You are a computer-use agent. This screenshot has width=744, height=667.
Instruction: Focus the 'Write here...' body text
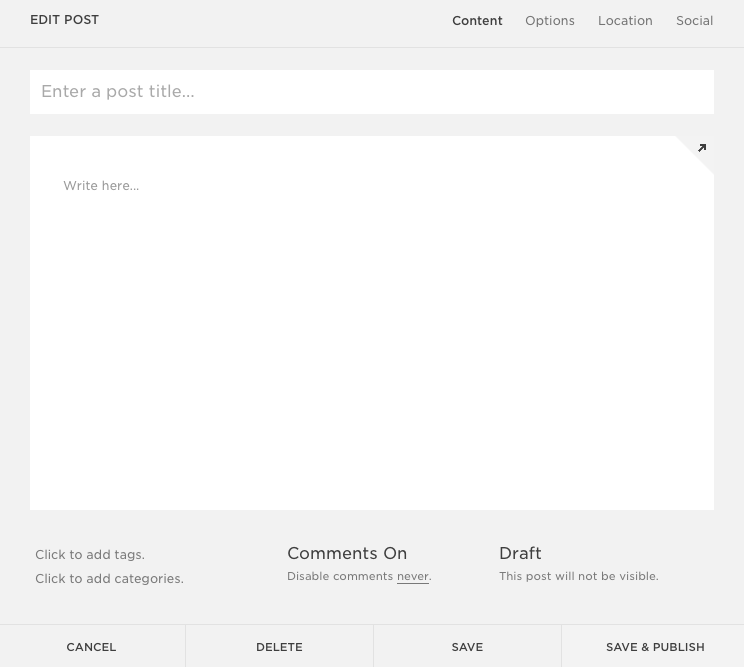tap(101, 186)
